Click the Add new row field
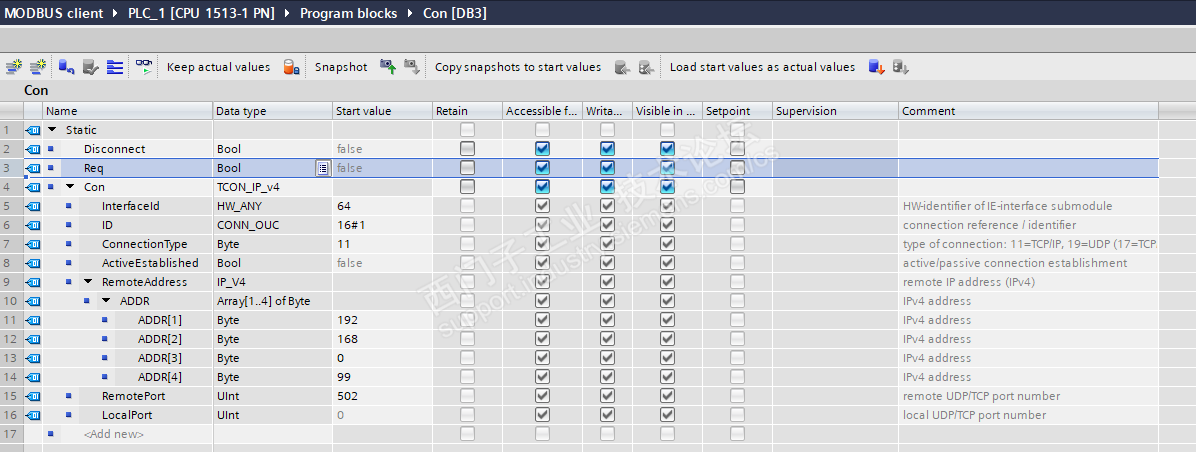This screenshot has height=452, width=1196. (x=114, y=434)
